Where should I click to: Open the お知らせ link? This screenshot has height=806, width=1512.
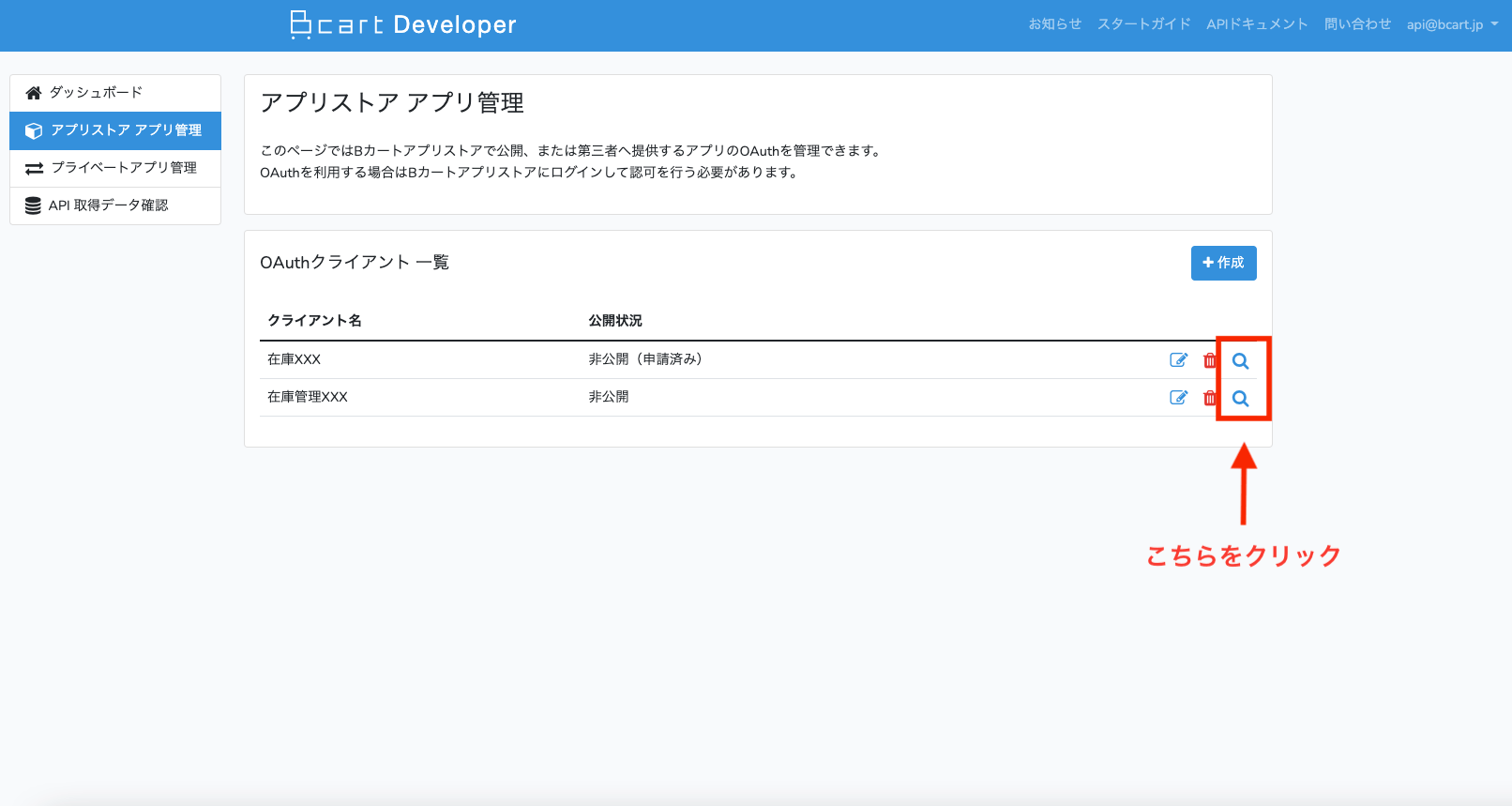pyautogui.click(x=1054, y=24)
